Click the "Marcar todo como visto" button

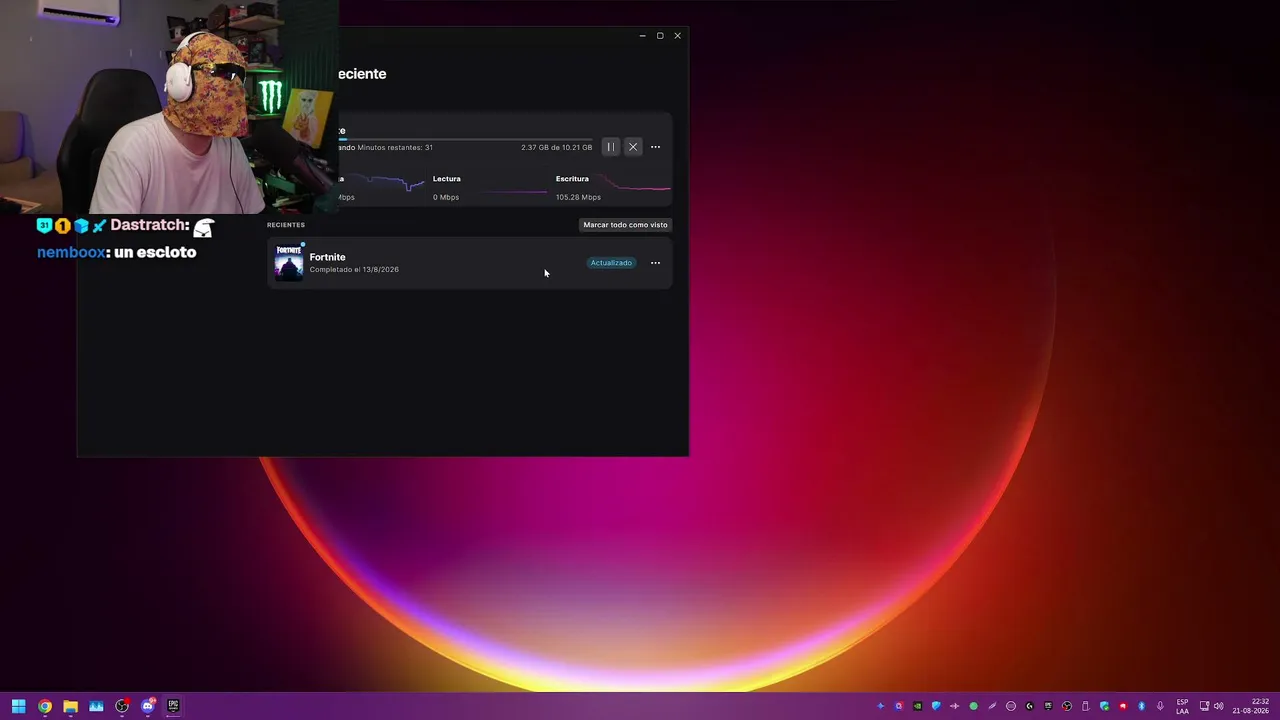625,225
